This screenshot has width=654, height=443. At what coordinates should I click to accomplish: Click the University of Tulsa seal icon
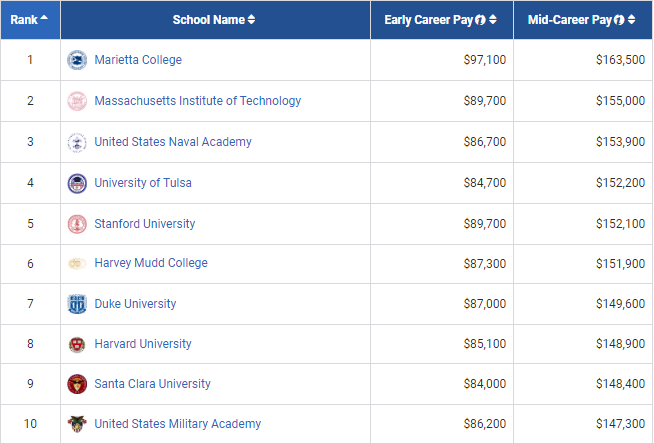point(77,183)
